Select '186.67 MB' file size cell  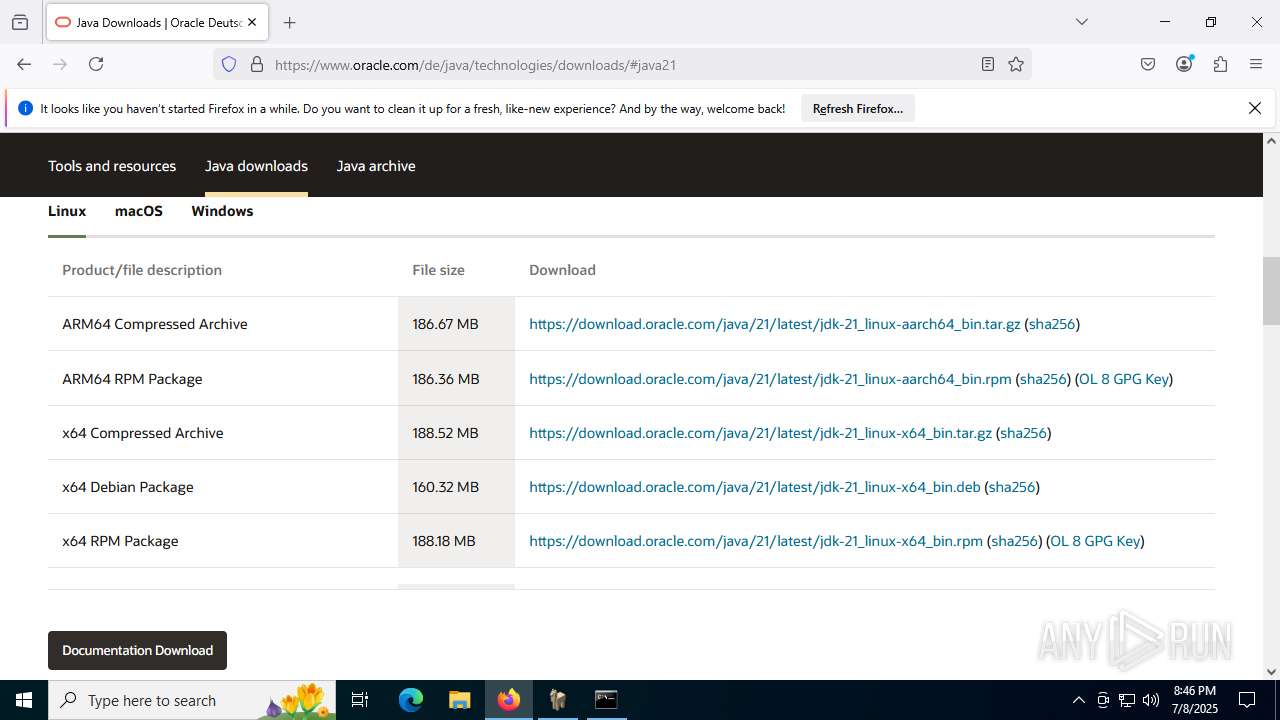point(456,324)
